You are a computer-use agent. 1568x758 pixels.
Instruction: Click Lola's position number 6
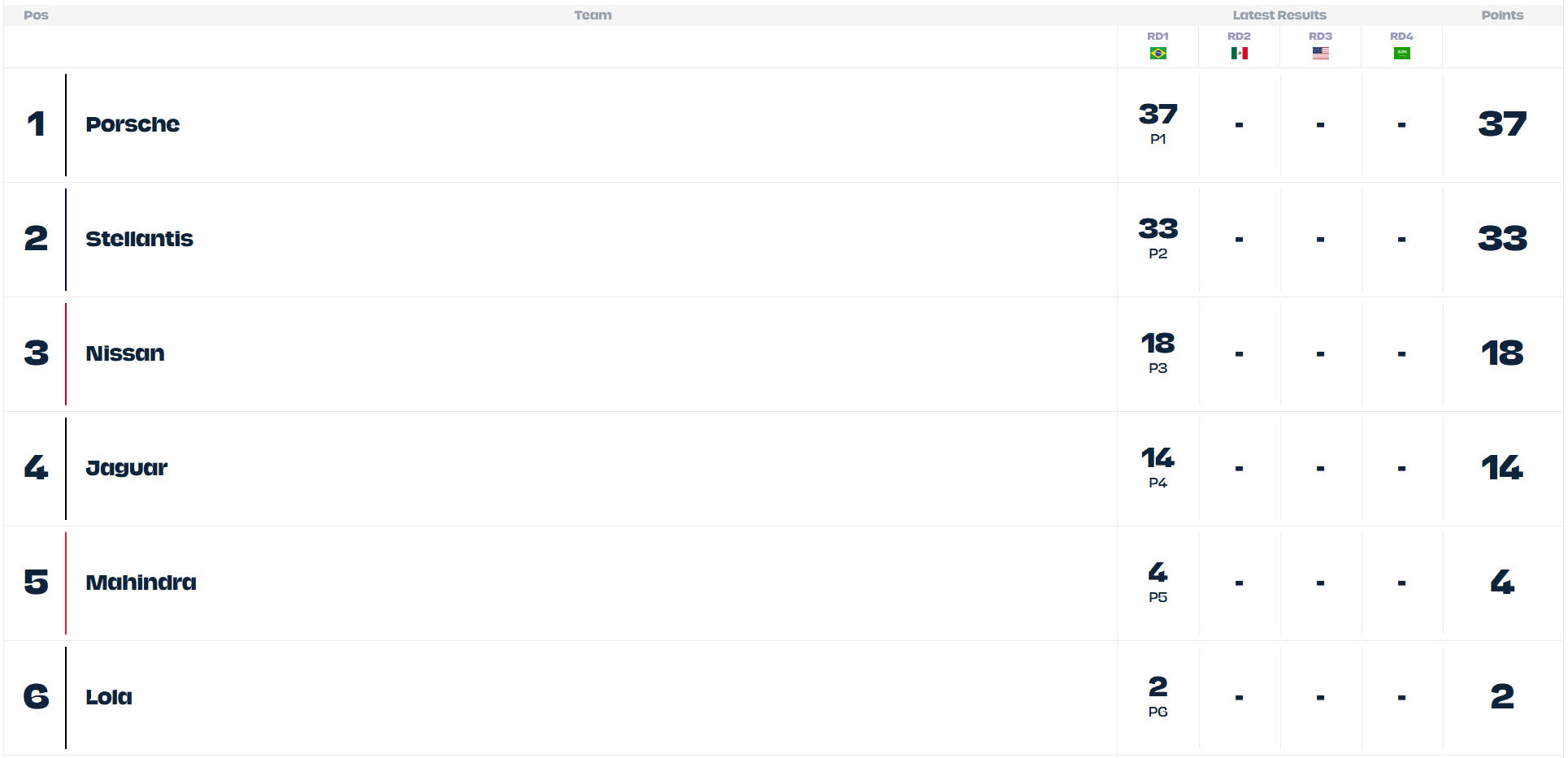point(36,697)
